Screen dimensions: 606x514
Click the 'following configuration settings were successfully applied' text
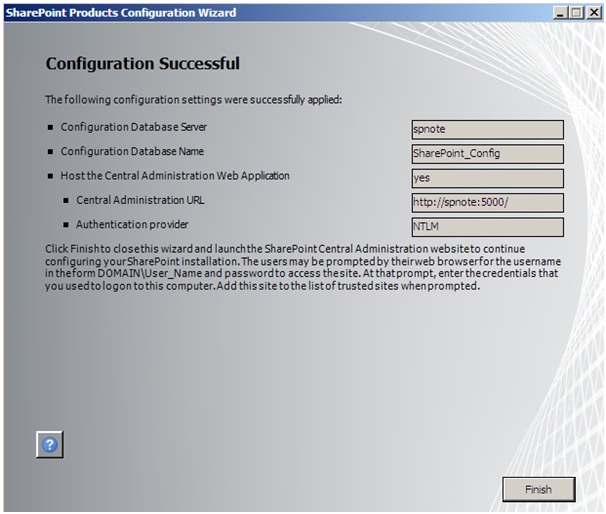point(194,100)
